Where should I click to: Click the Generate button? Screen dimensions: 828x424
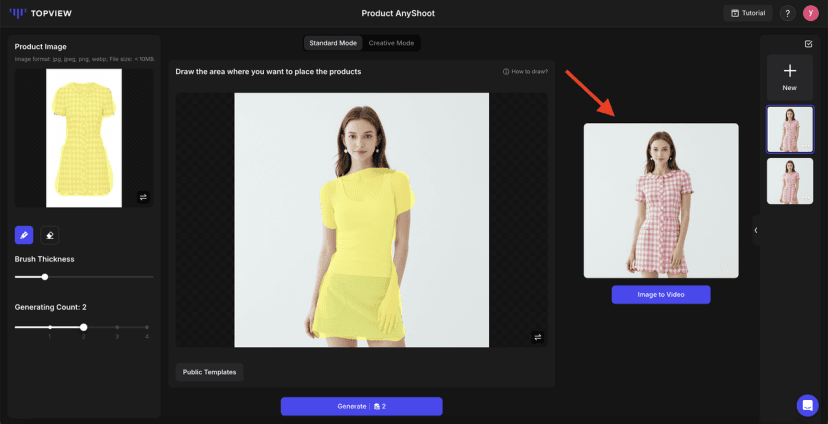point(361,406)
